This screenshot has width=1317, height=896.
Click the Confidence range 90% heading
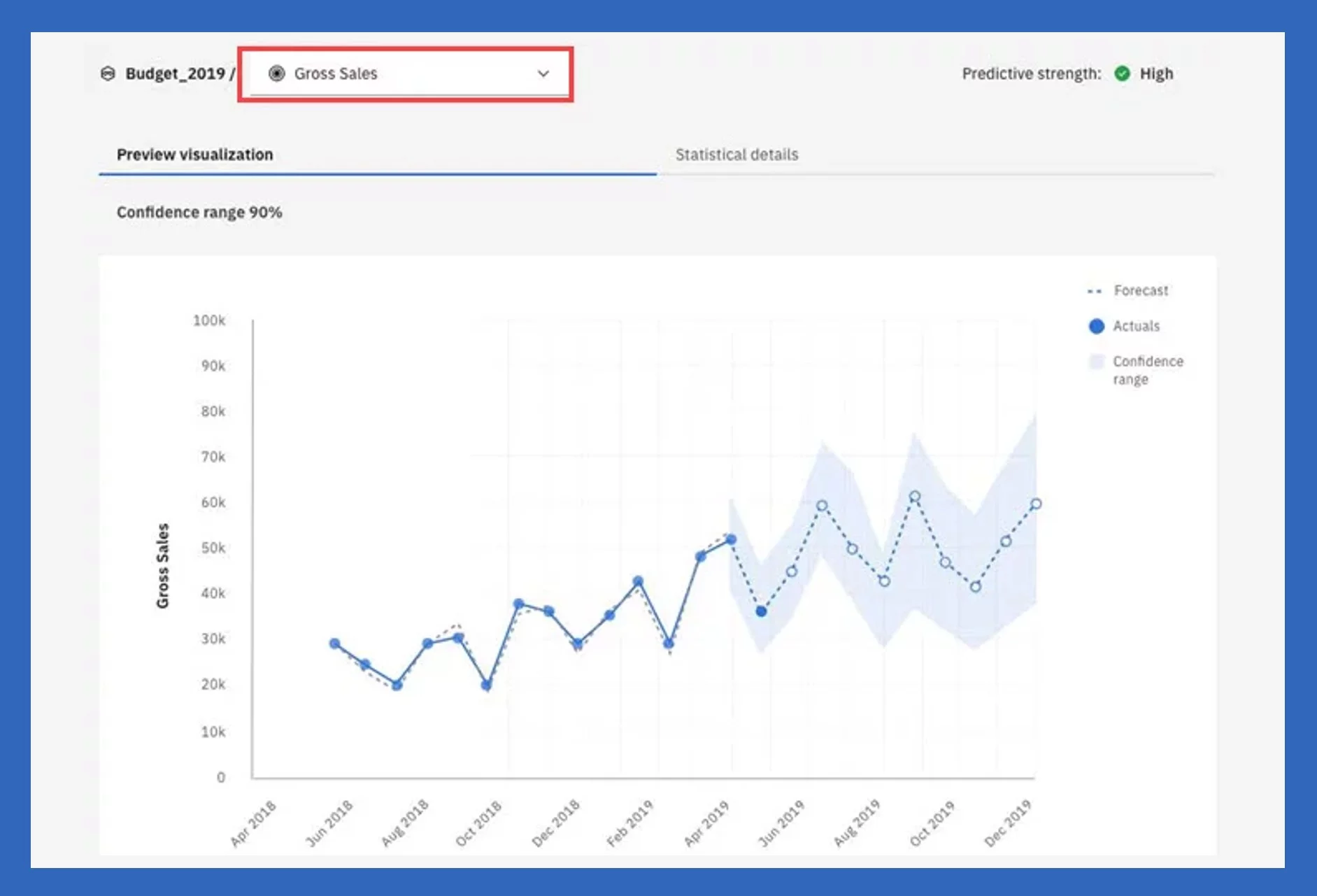[x=199, y=213]
